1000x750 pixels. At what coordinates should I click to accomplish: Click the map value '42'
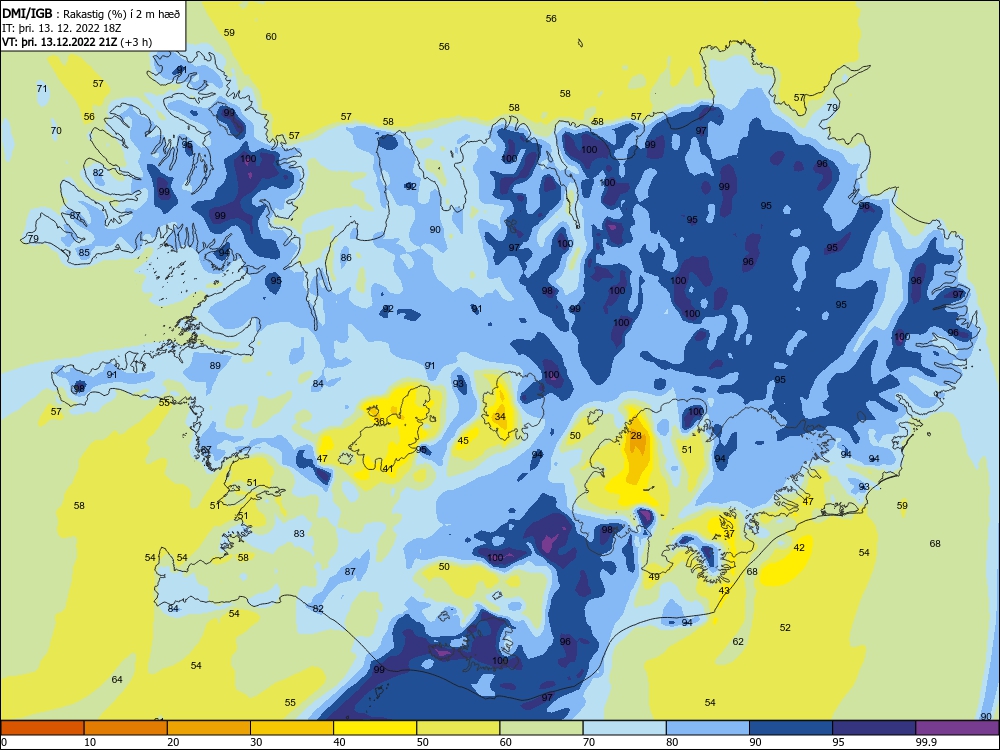pyautogui.click(x=799, y=548)
